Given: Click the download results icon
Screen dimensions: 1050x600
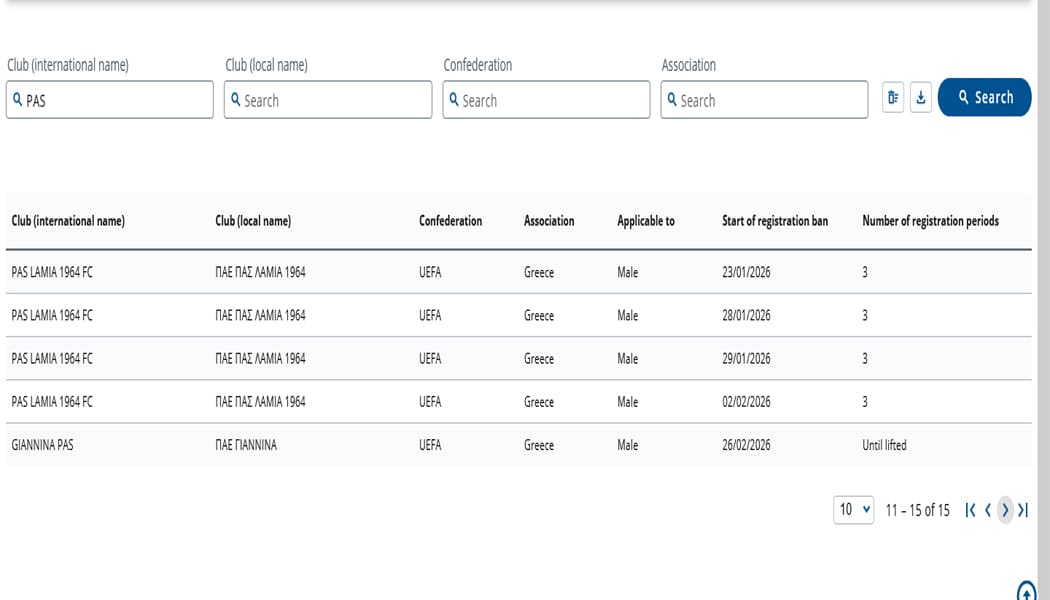Looking at the screenshot, I should coord(921,98).
